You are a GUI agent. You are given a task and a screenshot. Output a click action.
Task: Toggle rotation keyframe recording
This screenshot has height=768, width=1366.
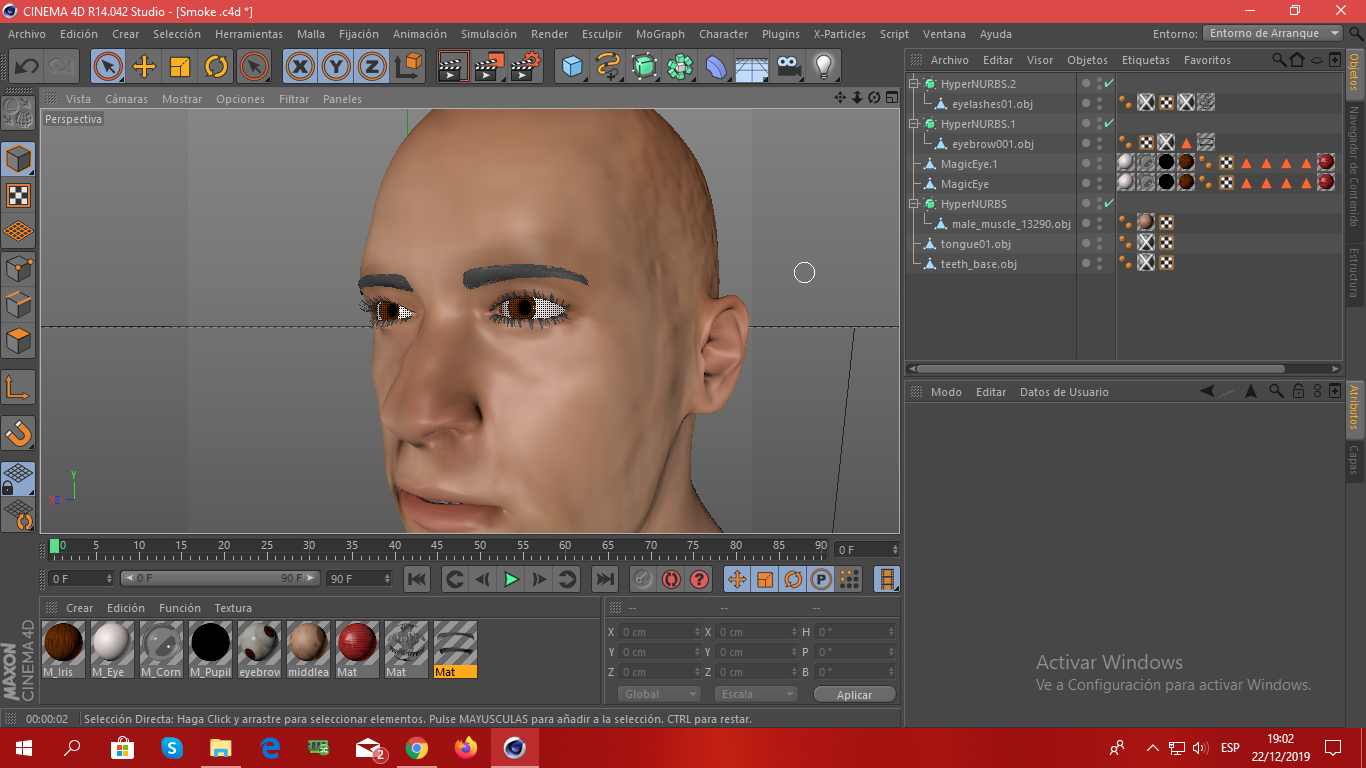[x=793, y=579]
